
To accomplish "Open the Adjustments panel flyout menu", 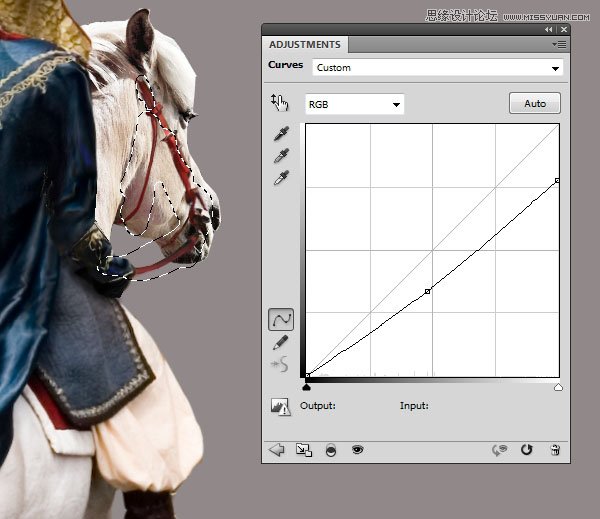I will 559,45.
